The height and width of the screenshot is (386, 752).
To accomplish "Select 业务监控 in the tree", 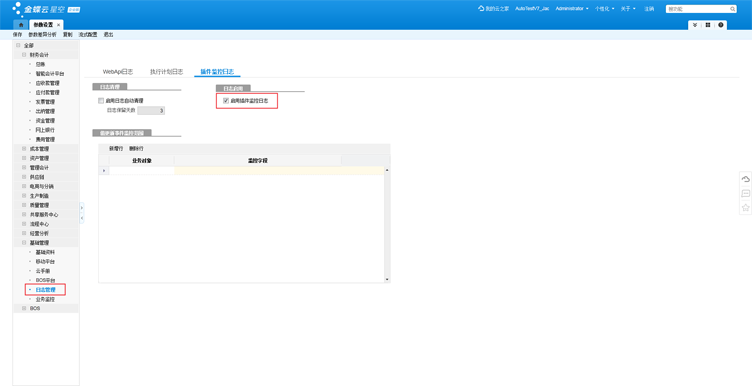I will [45, 299].
